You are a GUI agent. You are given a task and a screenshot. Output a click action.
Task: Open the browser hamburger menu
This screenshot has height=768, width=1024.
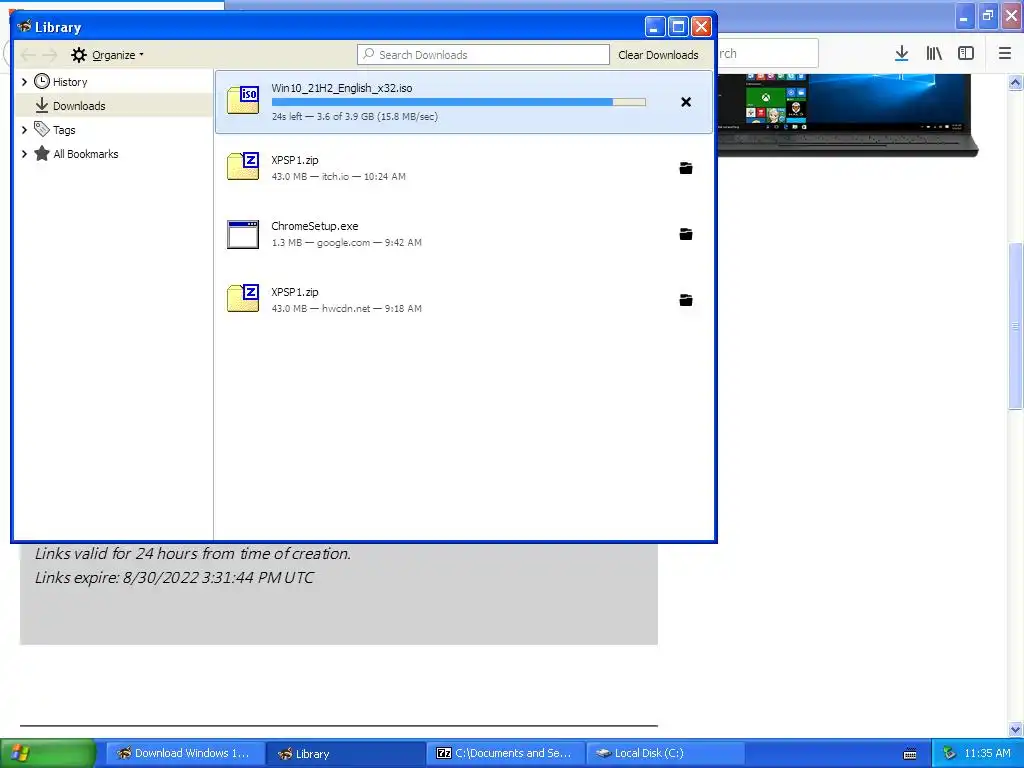pos(1005,54)
